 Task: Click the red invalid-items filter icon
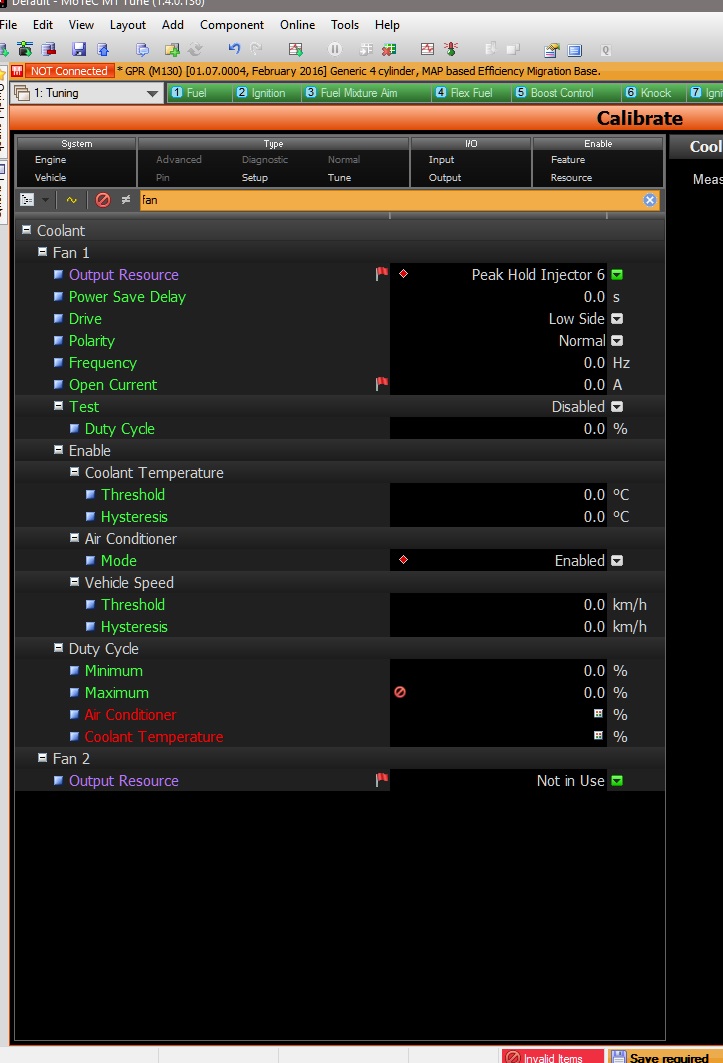point(102,200)
